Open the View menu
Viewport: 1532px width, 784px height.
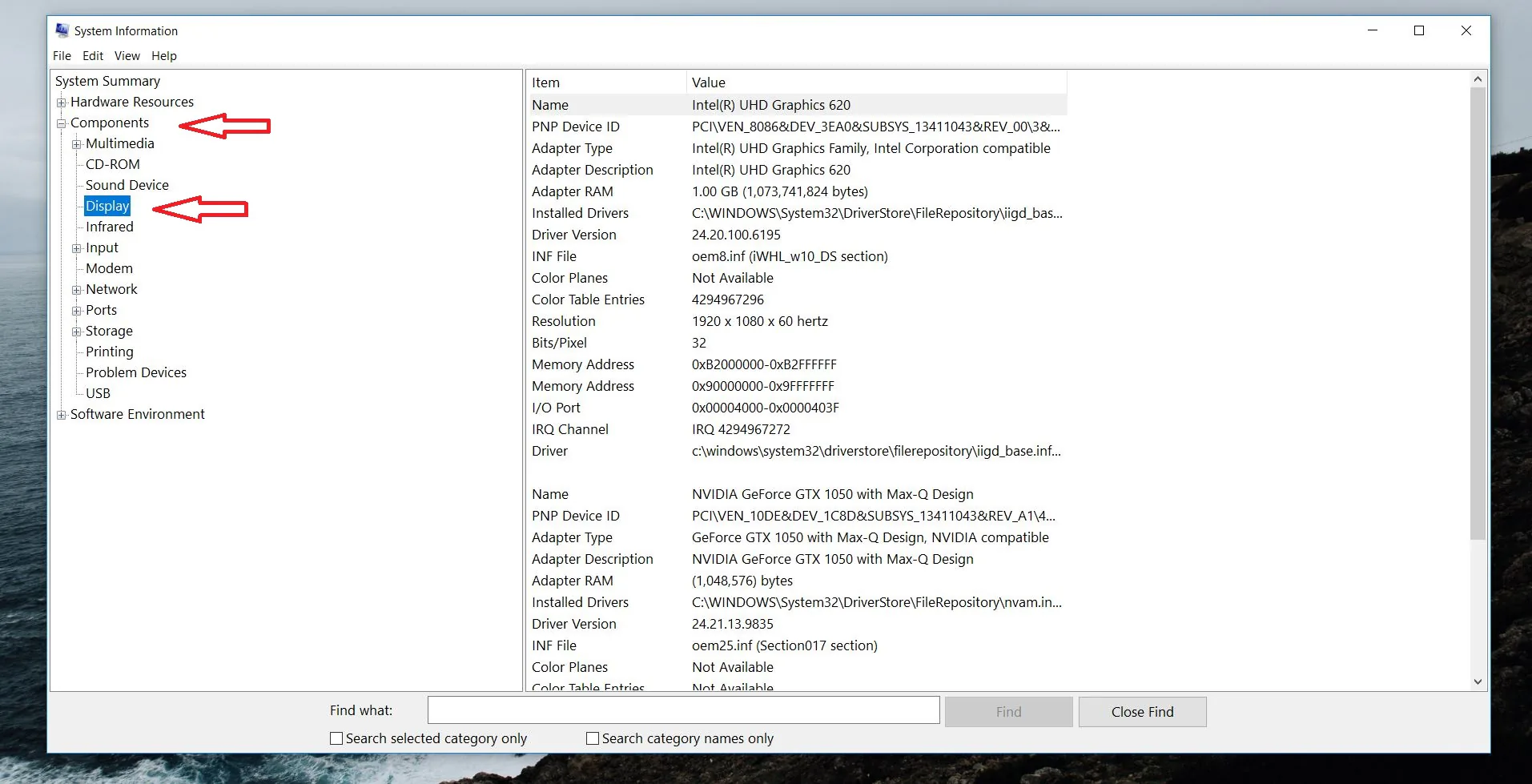pos(127,56)
